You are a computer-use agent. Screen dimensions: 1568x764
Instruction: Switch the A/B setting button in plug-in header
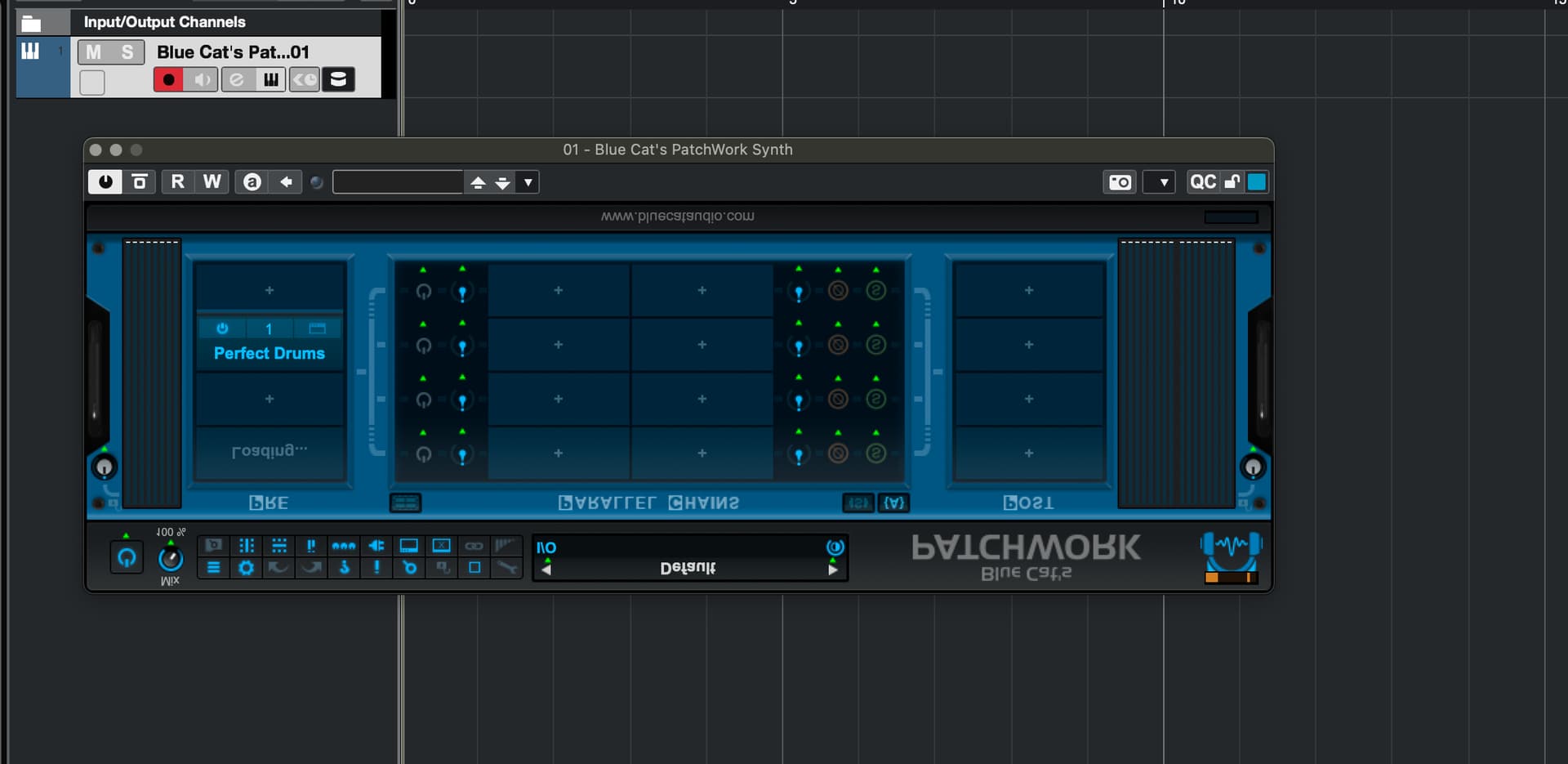point(252,181)
